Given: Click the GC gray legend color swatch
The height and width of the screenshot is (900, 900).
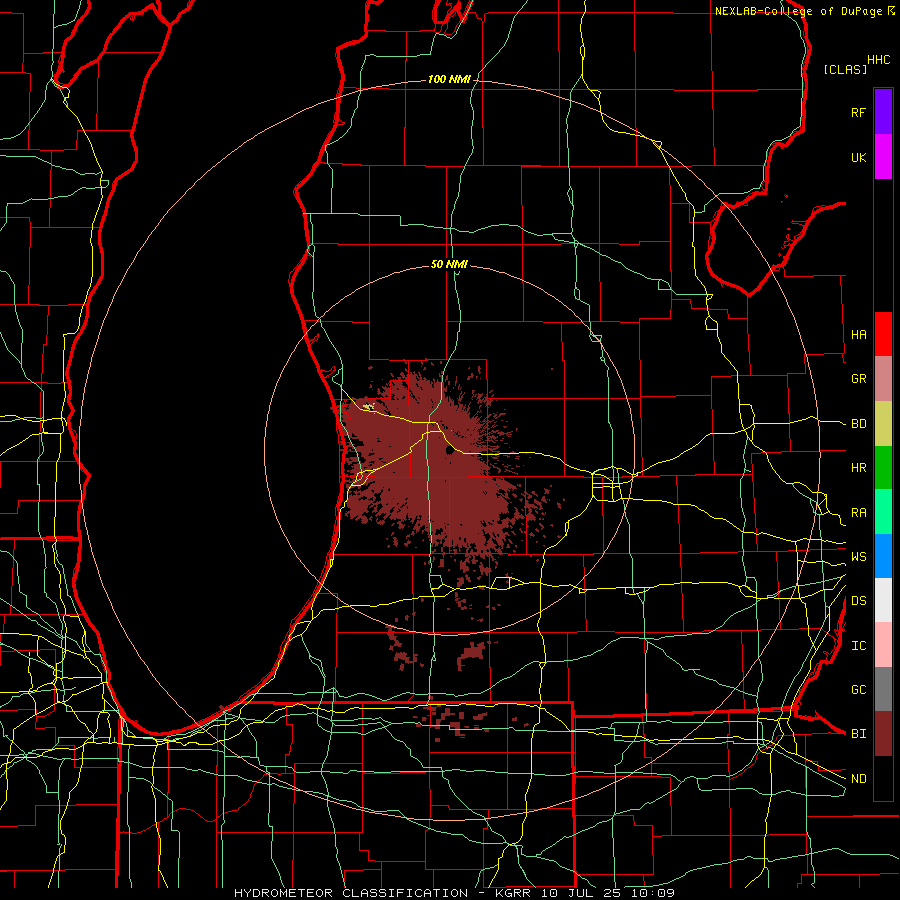Looking at the screenshot, I should click(883, 689).
